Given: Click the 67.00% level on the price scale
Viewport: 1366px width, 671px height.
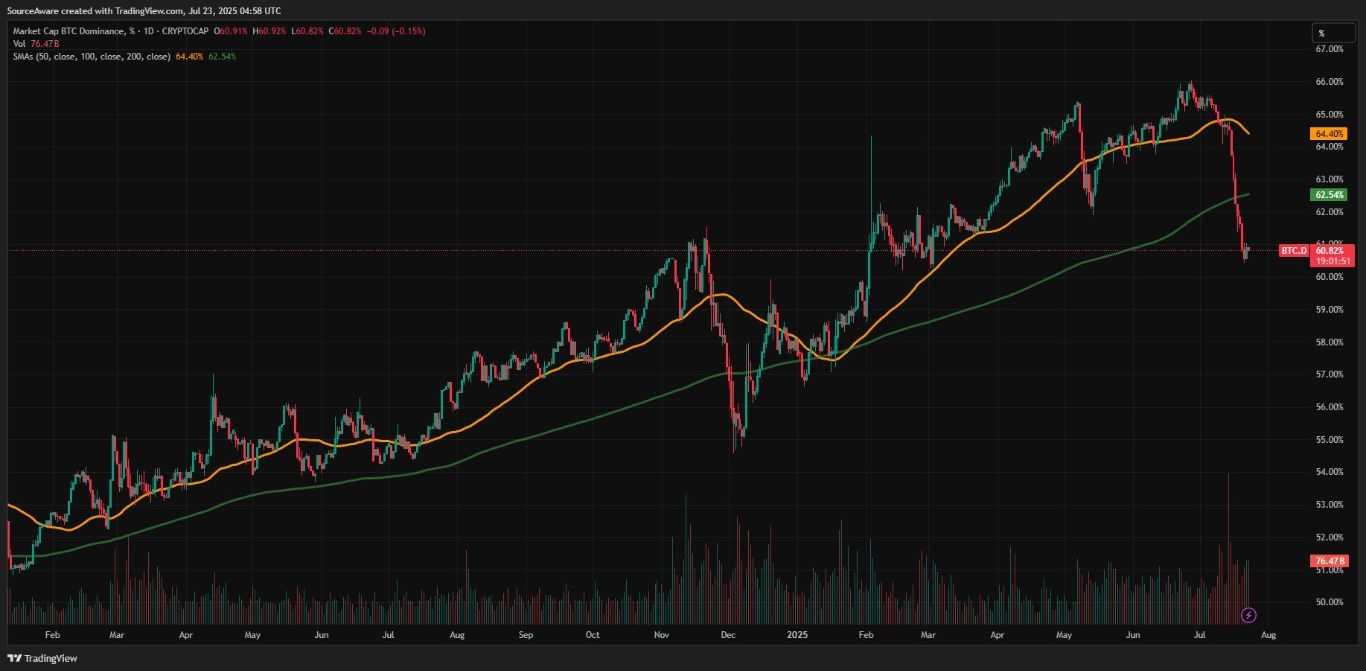Looking at the screenshot, I should pyautogui.click(x=1328, y=49).
